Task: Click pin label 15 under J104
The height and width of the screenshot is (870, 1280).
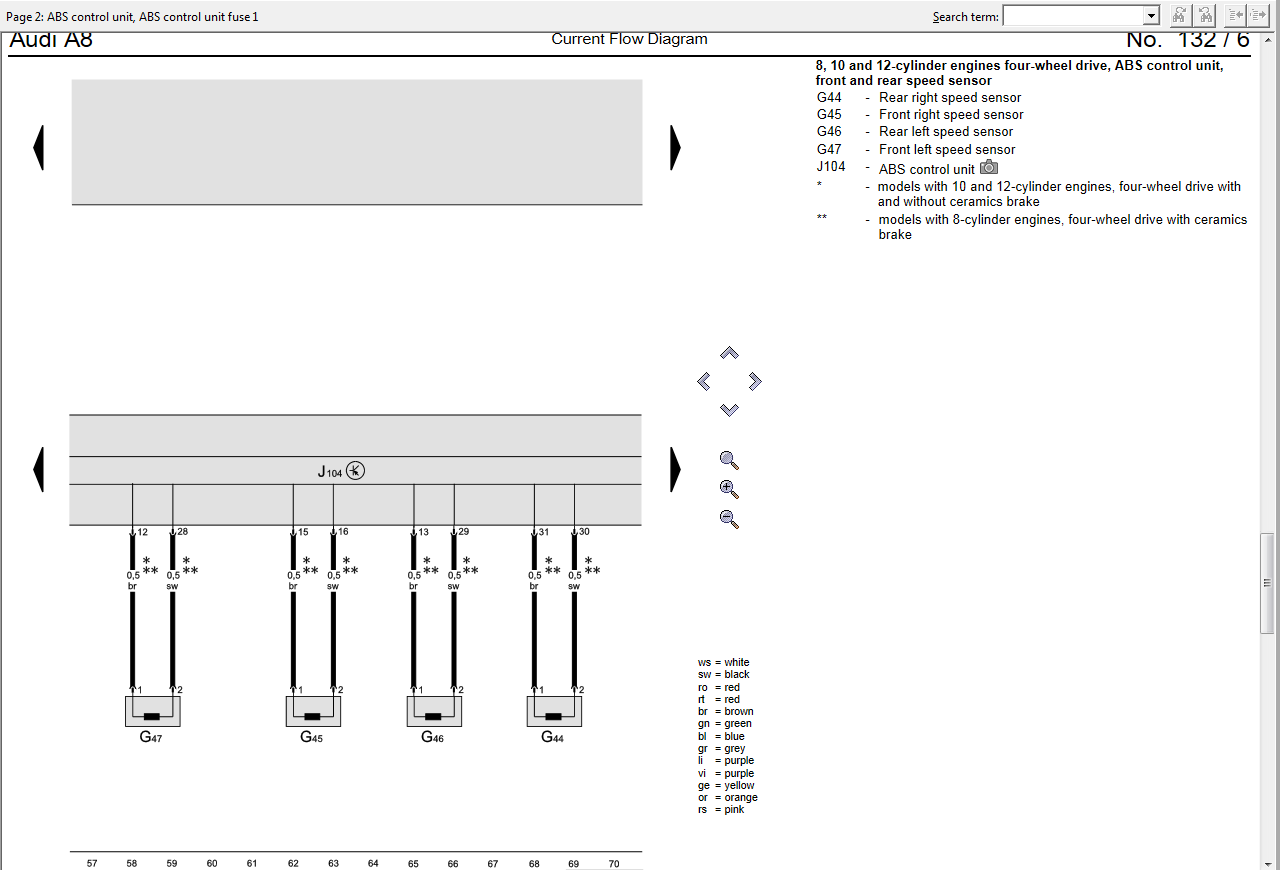Action: [303, 532]
